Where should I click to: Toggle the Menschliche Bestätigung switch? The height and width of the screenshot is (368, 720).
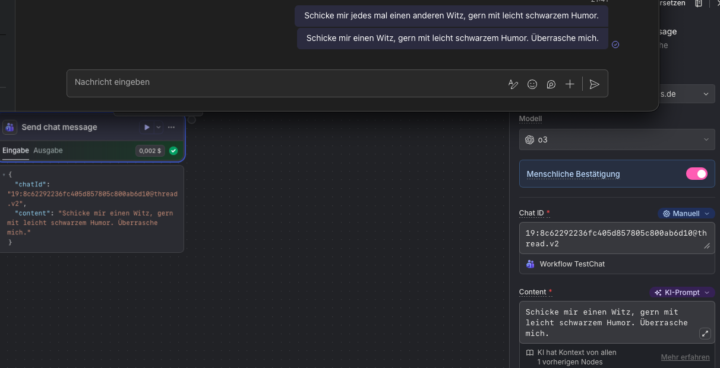click(697, 174)
